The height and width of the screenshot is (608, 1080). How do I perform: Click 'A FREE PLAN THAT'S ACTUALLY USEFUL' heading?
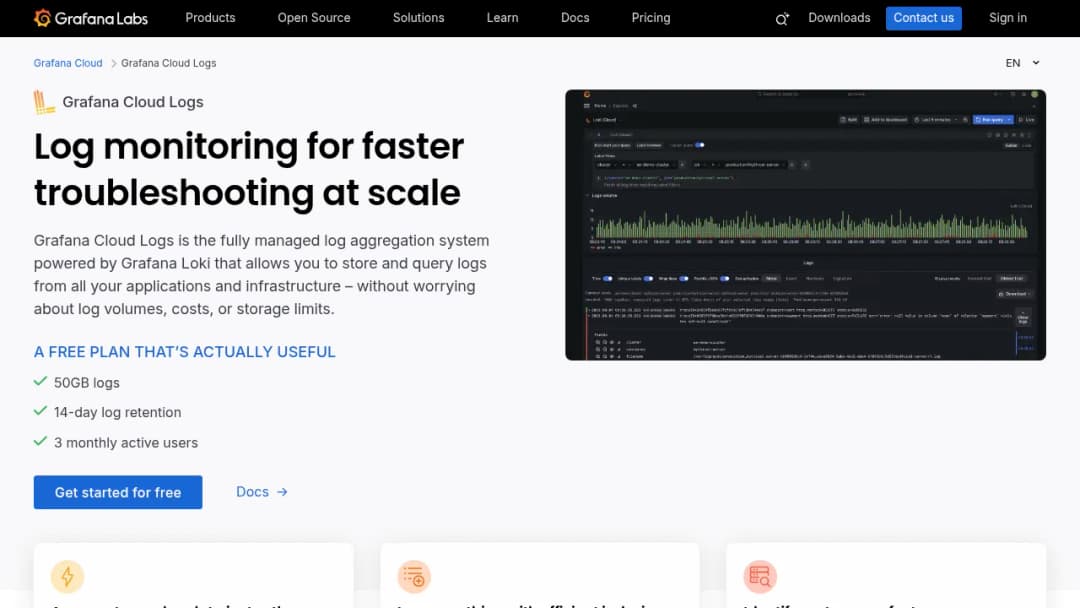pos(185,352)
